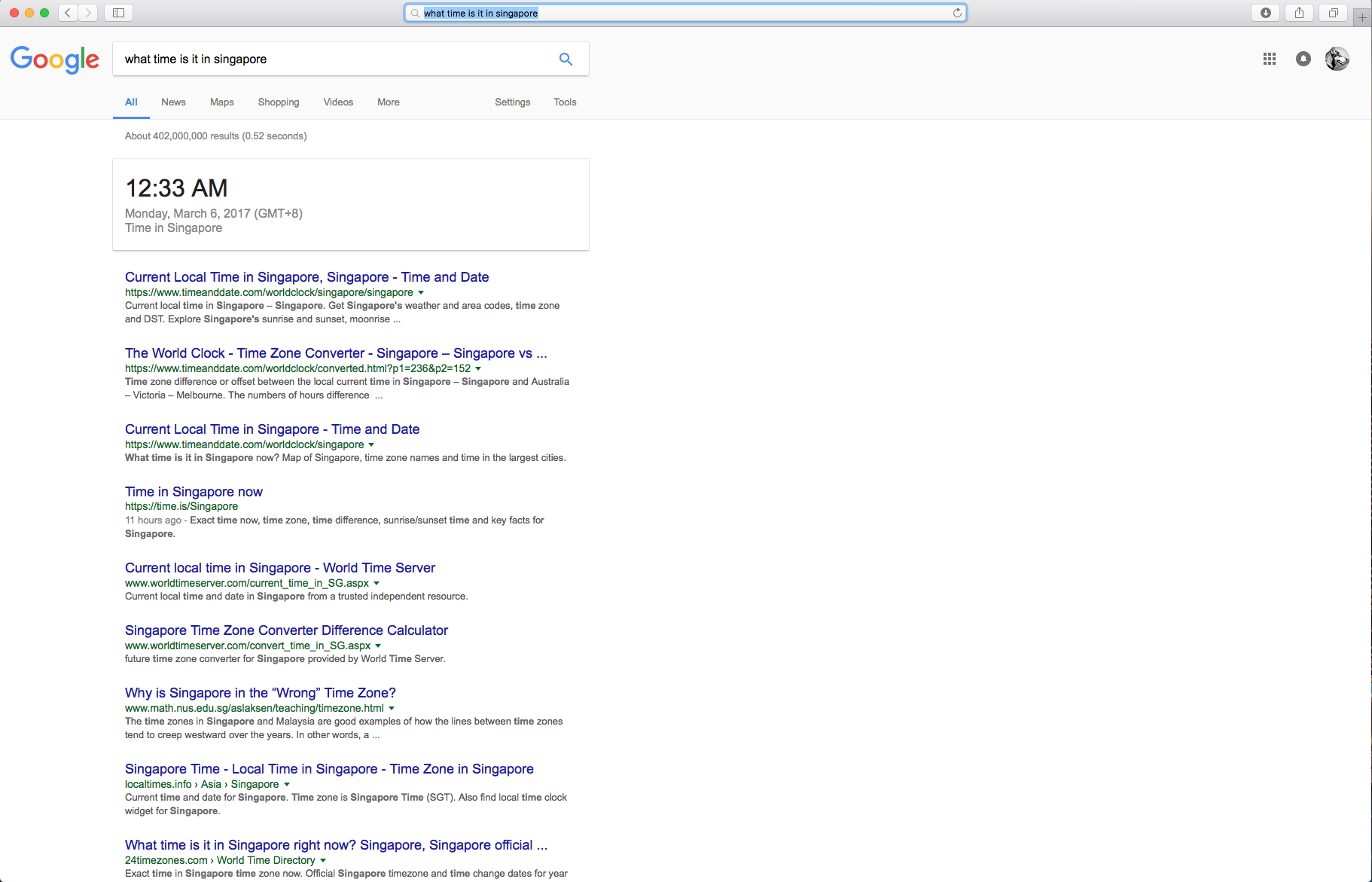Expand options arrow for 24timezones.com result
This screenshot has height=882, width=1372.
(323, 860)
